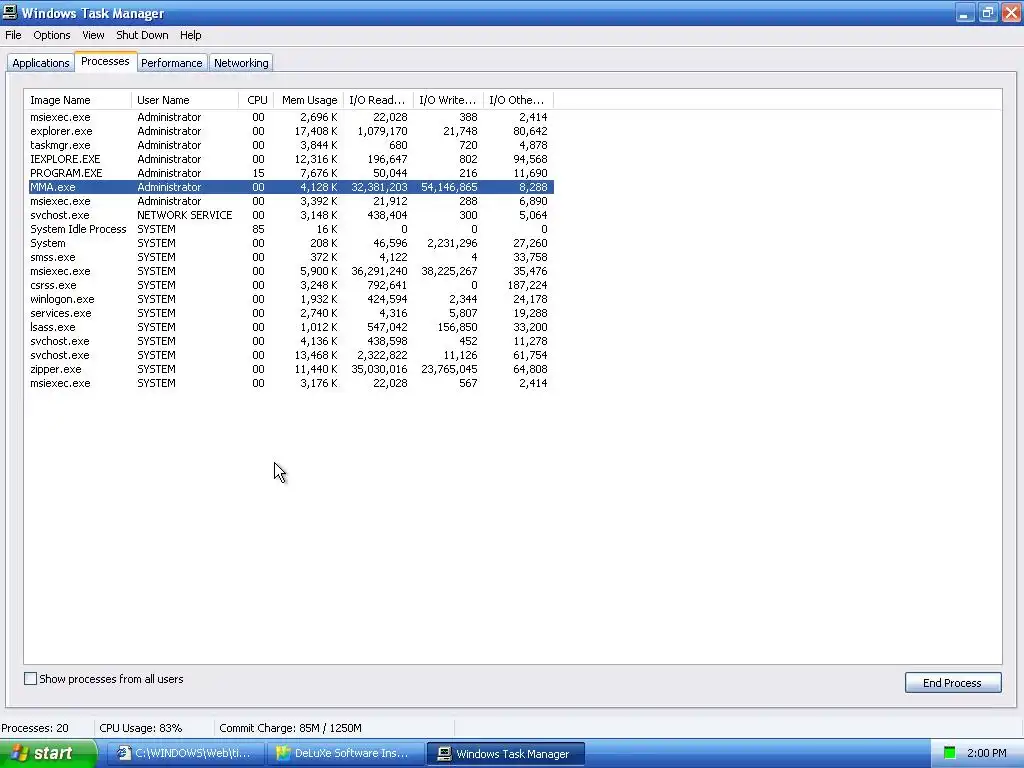
Task: Sort by Image Name column header
Action: coord(78,100)
